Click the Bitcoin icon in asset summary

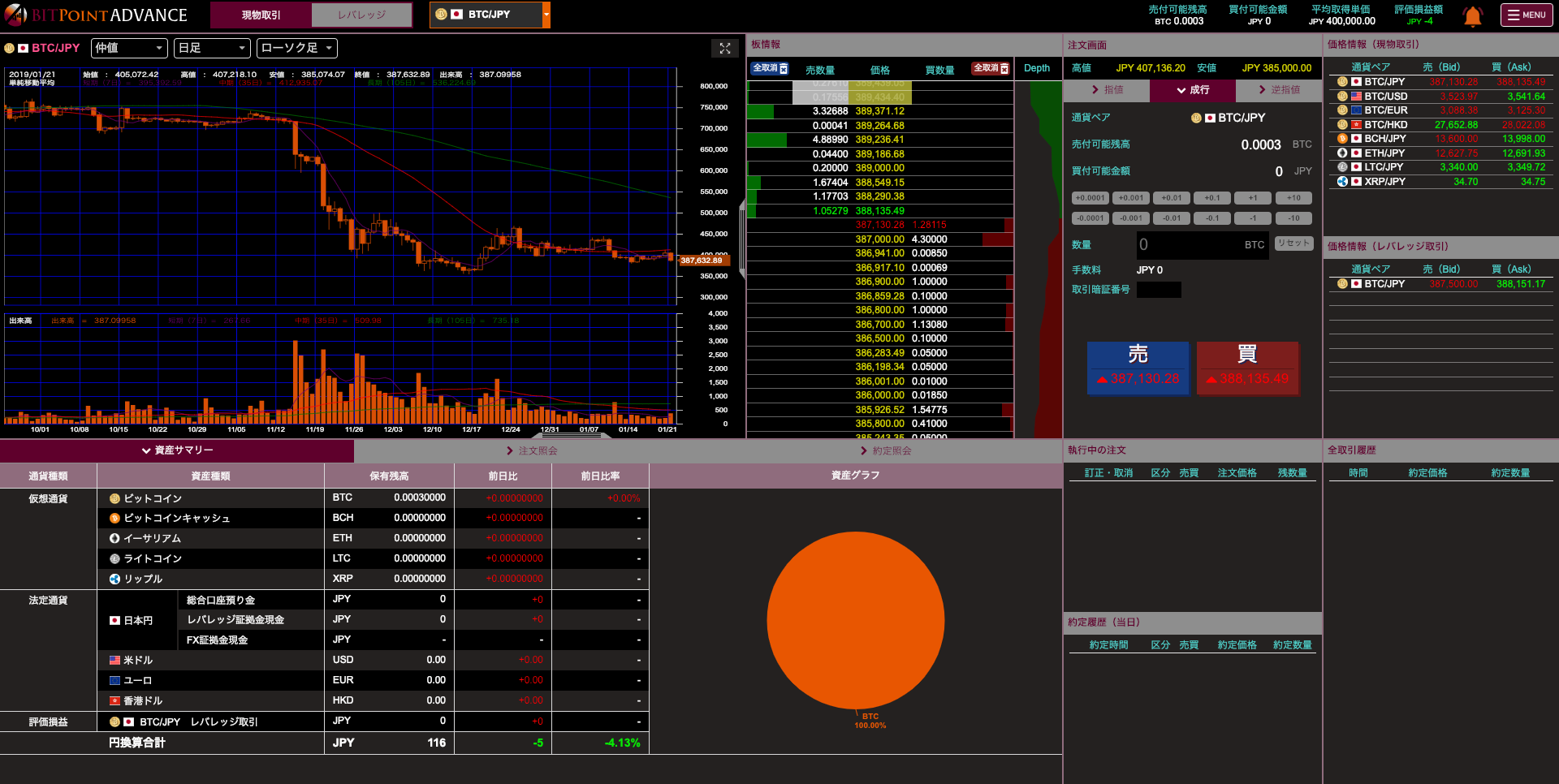[114, 499]
